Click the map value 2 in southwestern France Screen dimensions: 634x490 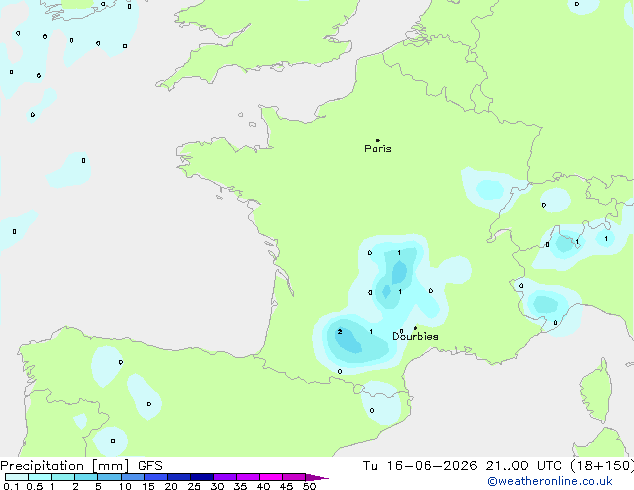(340, 332)
